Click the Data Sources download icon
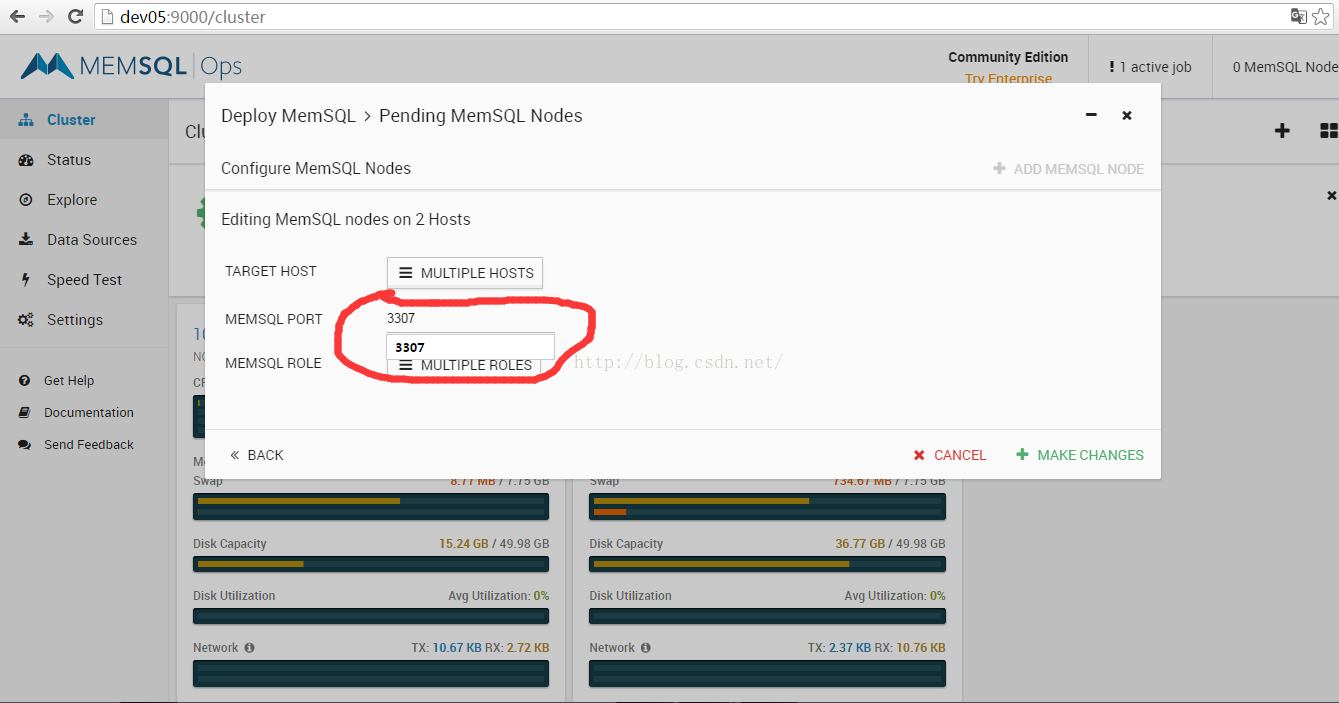1339x703 pixels. (x=26, y=239)
